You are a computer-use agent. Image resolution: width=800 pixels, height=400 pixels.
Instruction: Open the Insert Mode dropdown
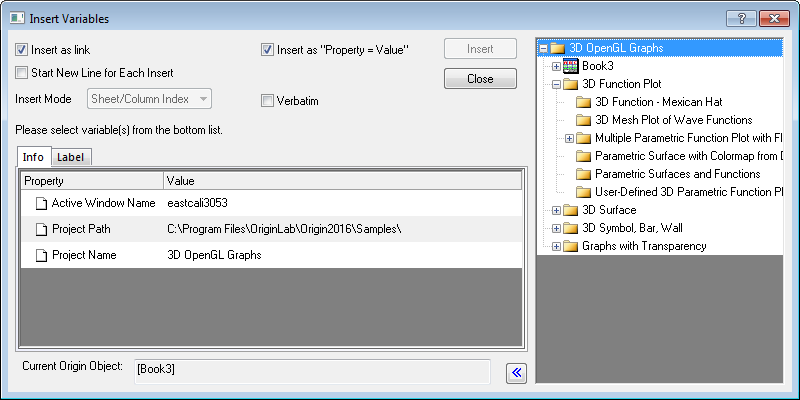point(150,98)
